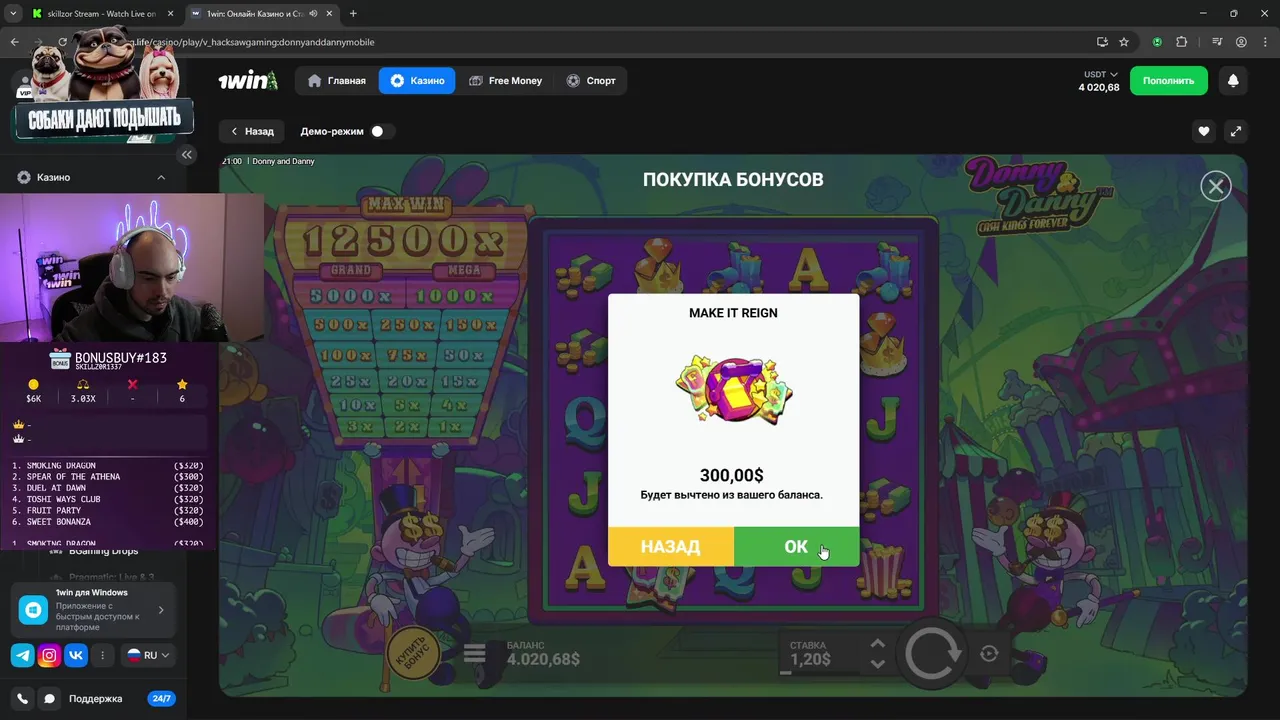Open the VK social link
Screen dimensions: 1280x720
[x=76, y=656]
